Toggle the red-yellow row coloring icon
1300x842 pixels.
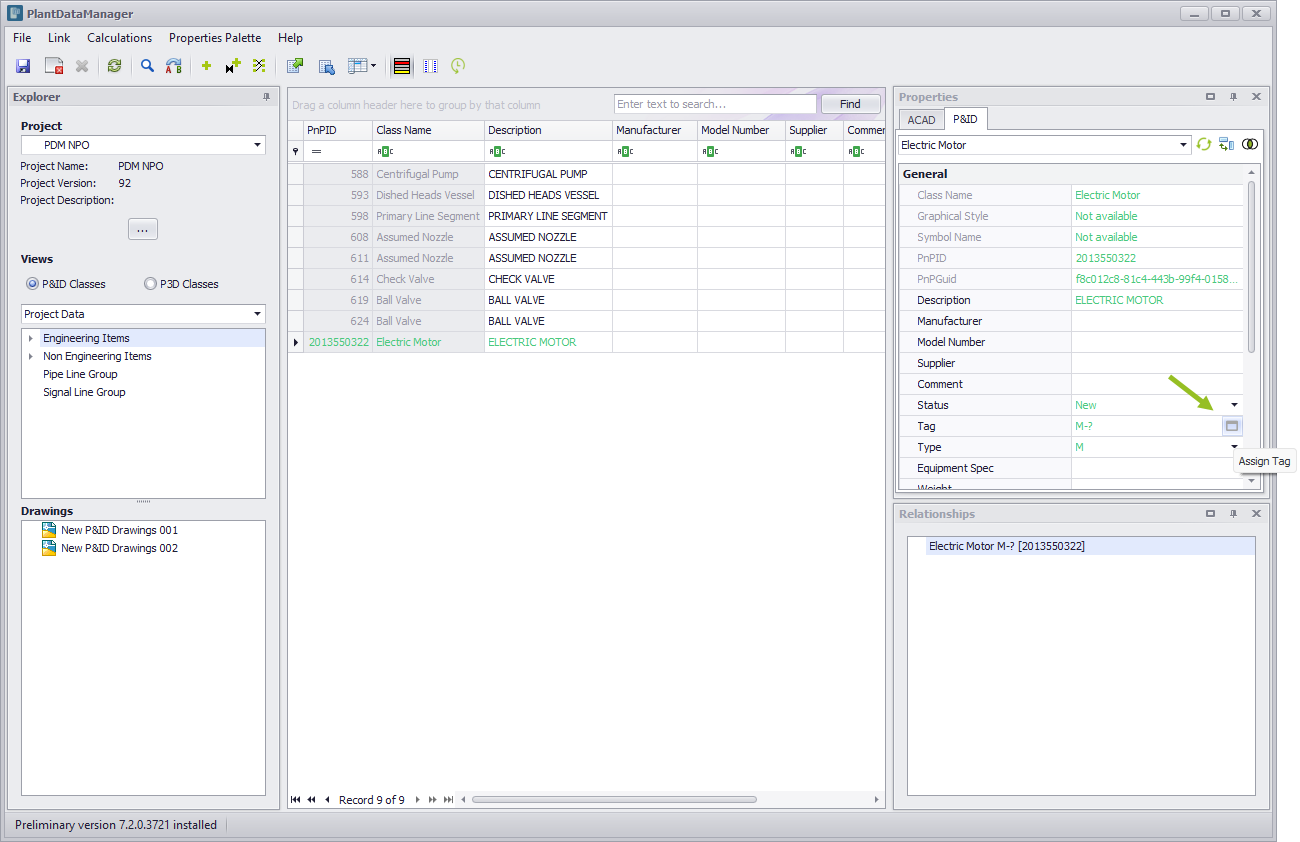[401, 66]
